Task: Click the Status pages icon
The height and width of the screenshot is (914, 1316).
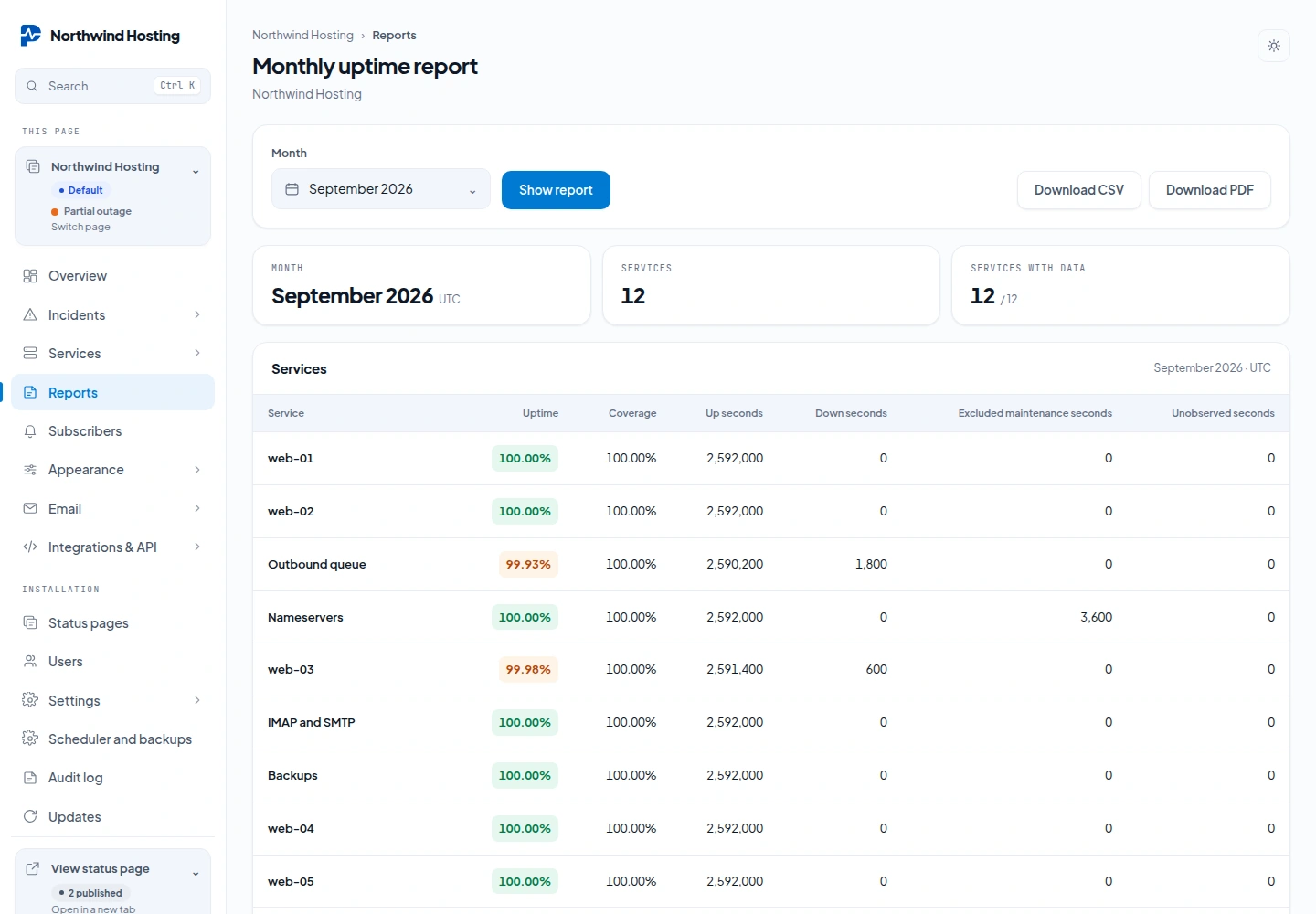Action: click(30, 622)
